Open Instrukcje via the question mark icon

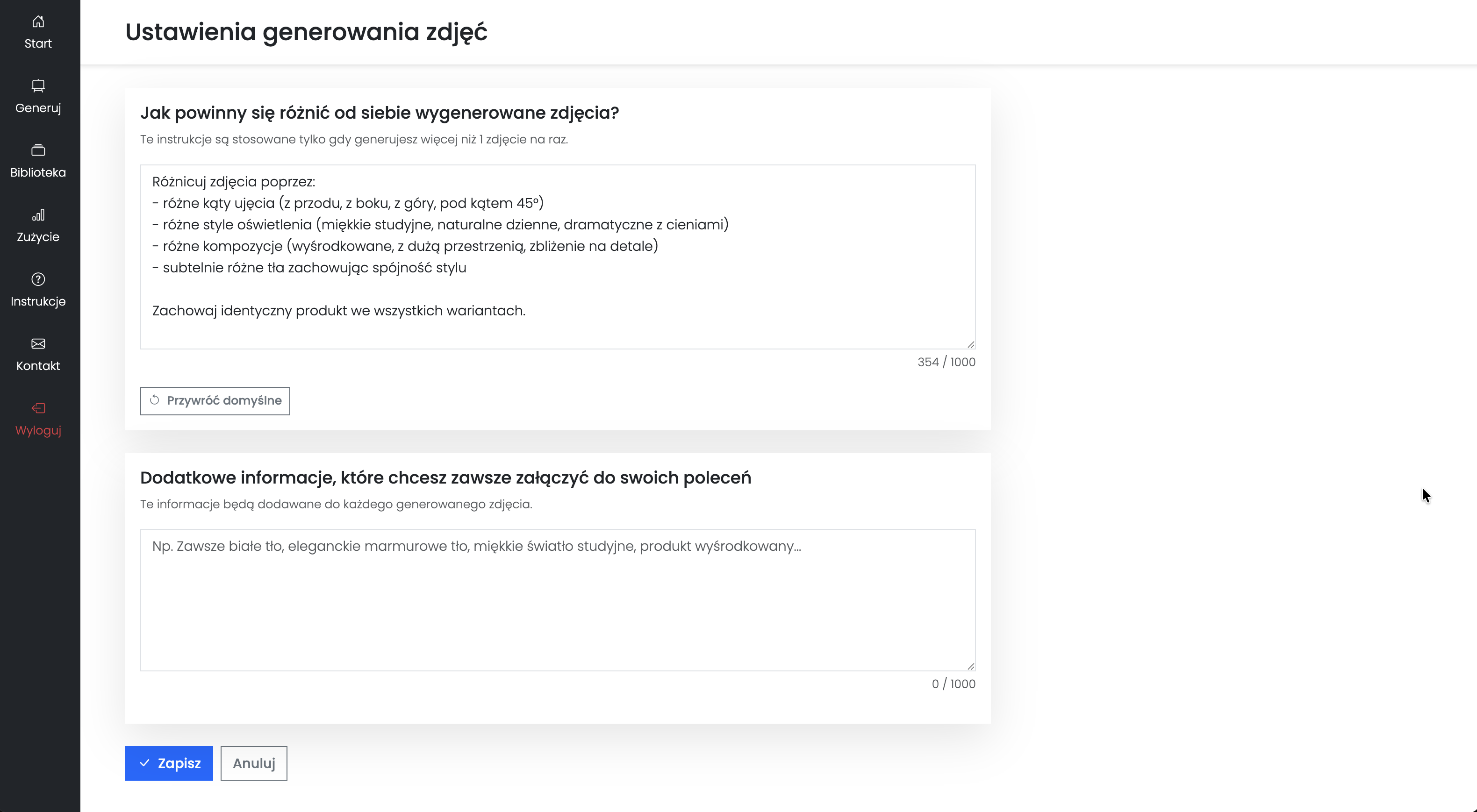tap(38, 279)
